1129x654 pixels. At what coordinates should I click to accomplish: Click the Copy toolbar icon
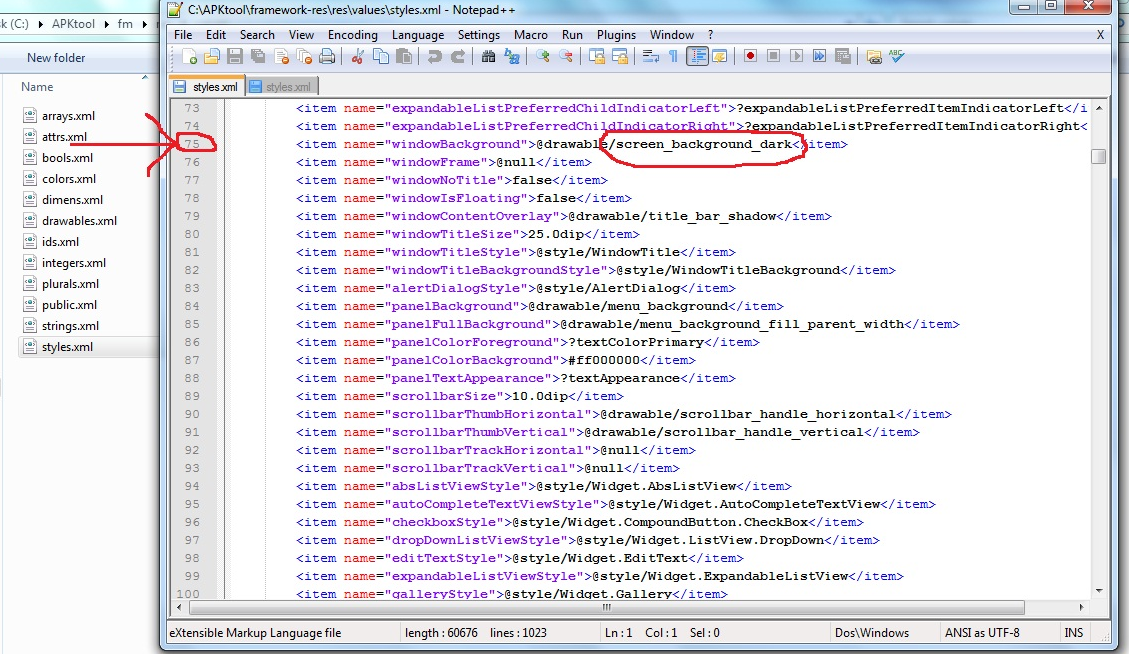pyautogui.click(x=381, y=56)
